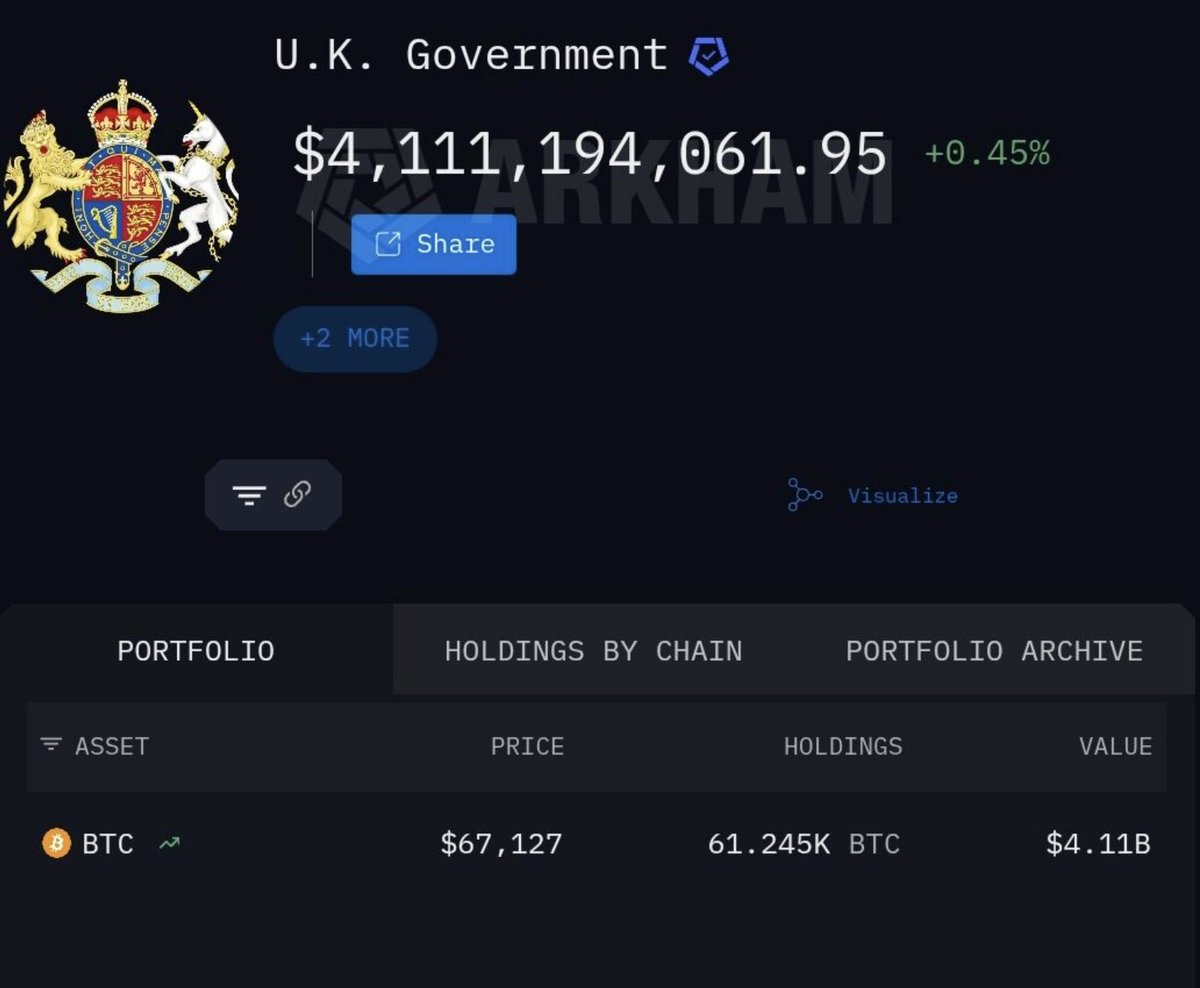
Task: Sort by the VALUE column header
Action: point(1115,746)
